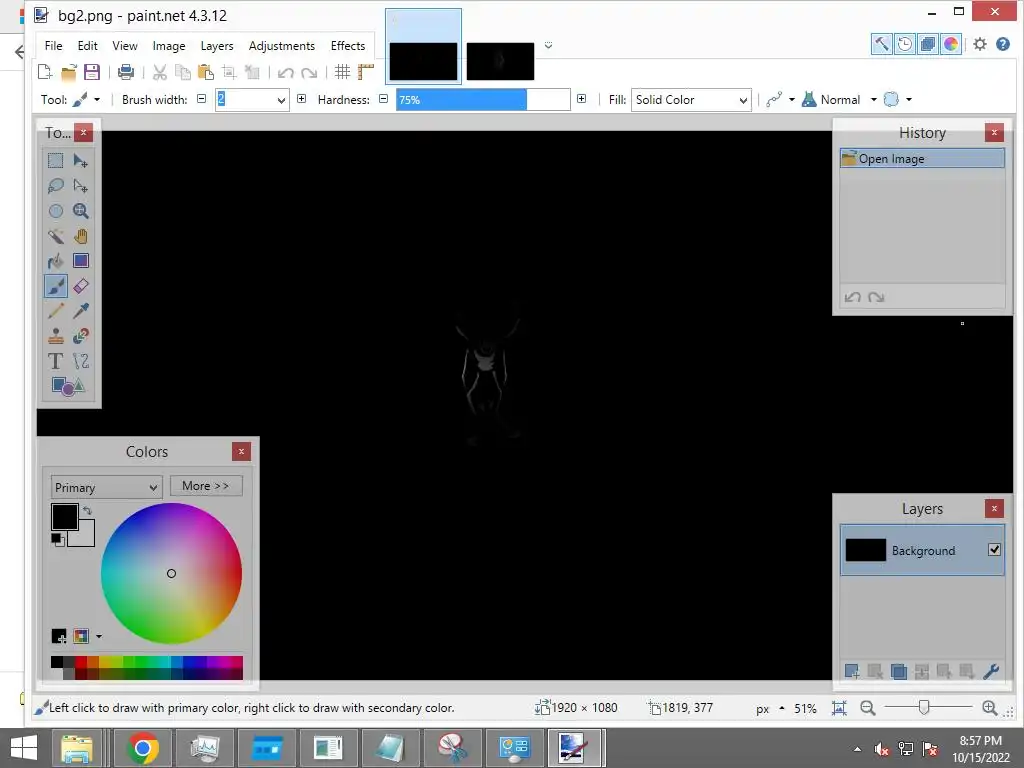Increase brush width with plus button
Viewport: 1024px width, 768px height.
(x=301, y=99)
